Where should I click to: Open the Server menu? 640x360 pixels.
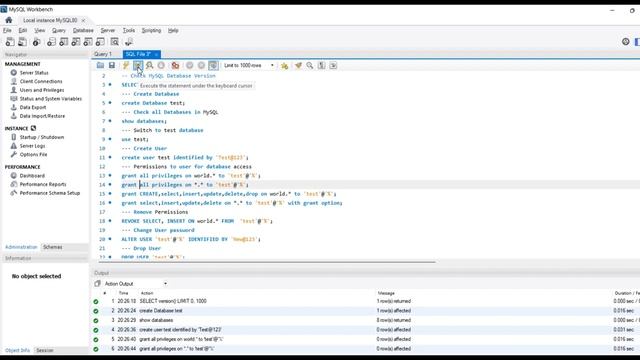tap(108, 31)
